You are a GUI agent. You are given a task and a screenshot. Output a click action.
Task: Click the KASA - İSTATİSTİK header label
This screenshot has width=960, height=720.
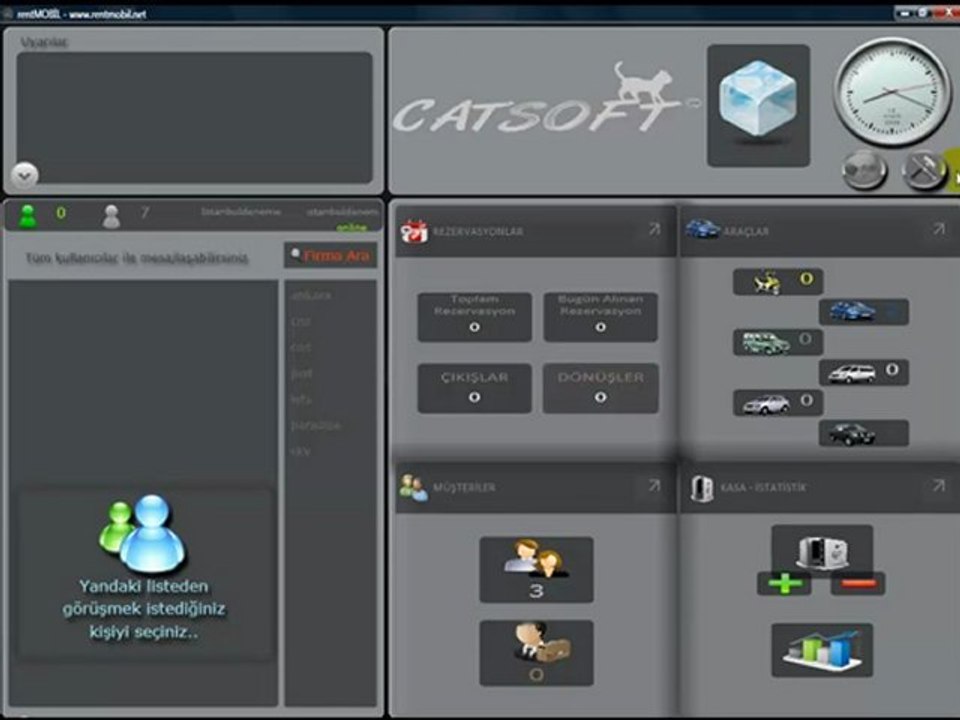(x=763, y=487)
